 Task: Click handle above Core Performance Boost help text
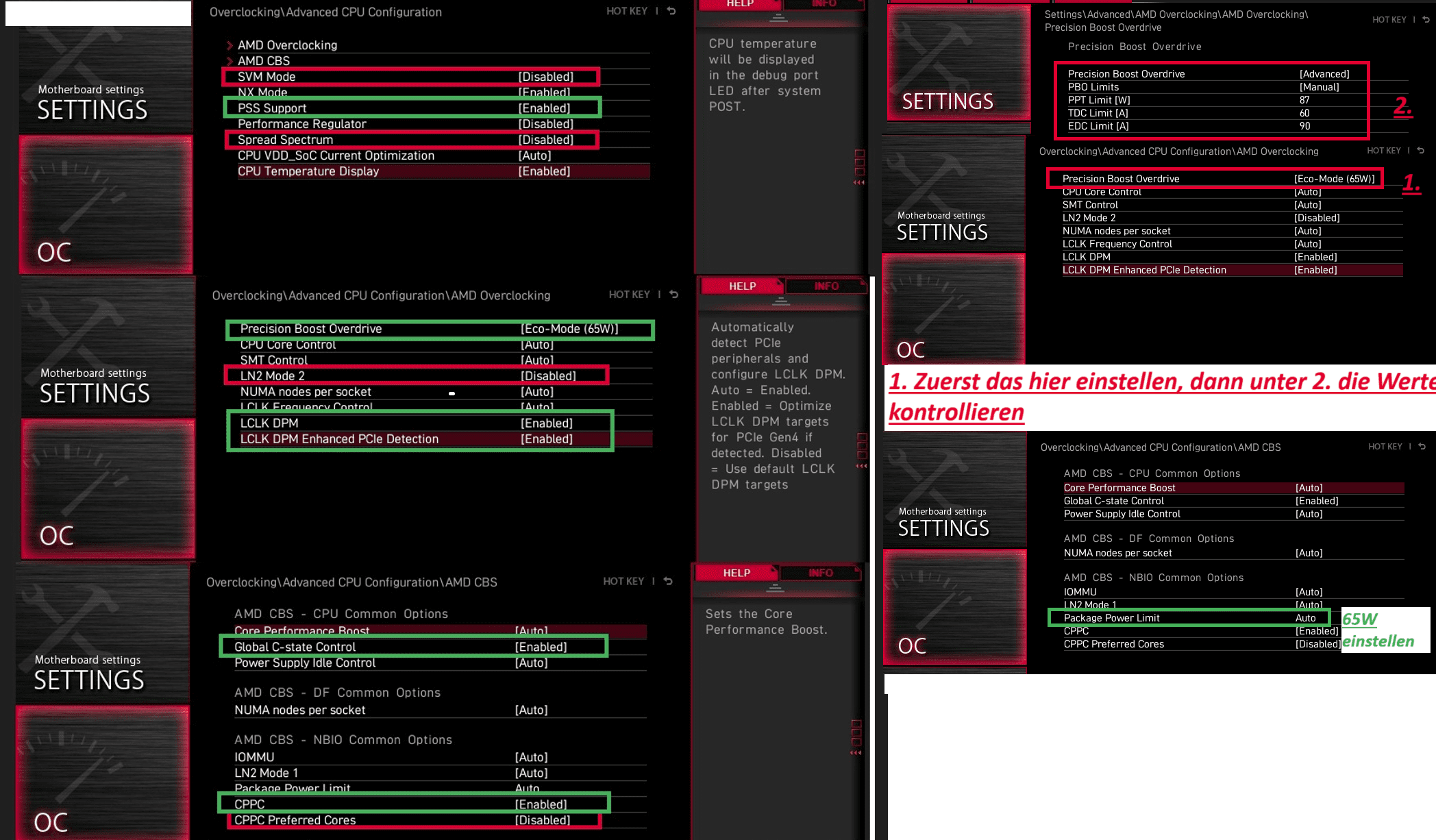[x=776, y=588]
